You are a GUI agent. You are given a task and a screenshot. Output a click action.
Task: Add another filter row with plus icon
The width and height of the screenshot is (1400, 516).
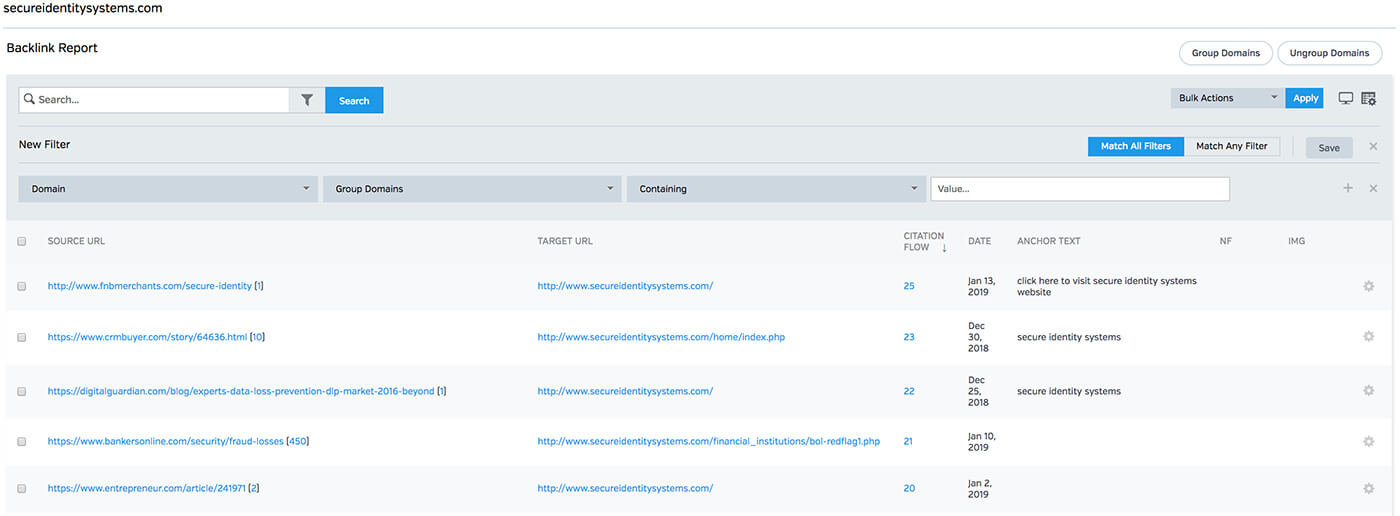[x=1348, y=188]
